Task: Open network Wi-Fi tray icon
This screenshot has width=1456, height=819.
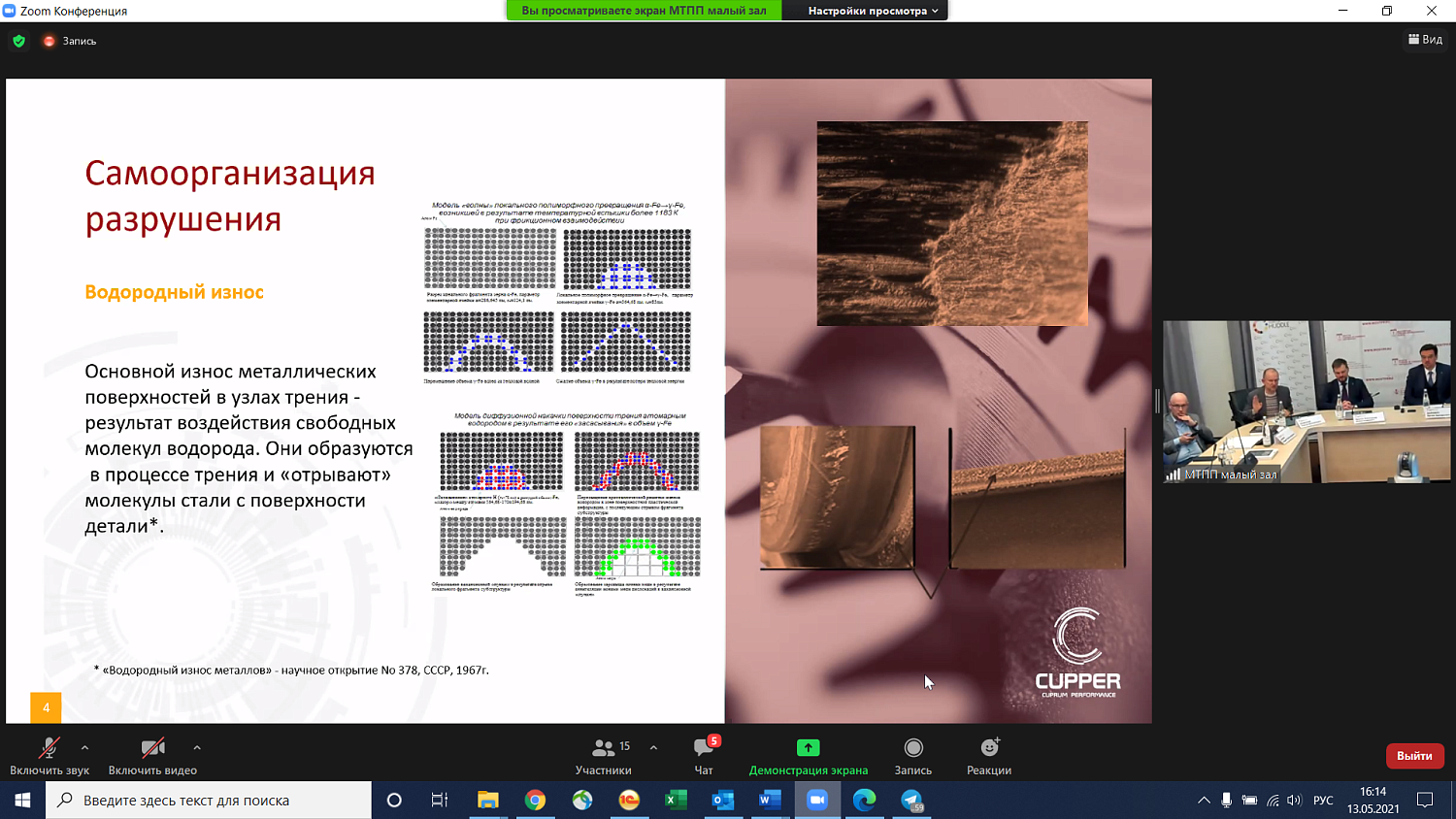Action: (x=1273, y=800)
